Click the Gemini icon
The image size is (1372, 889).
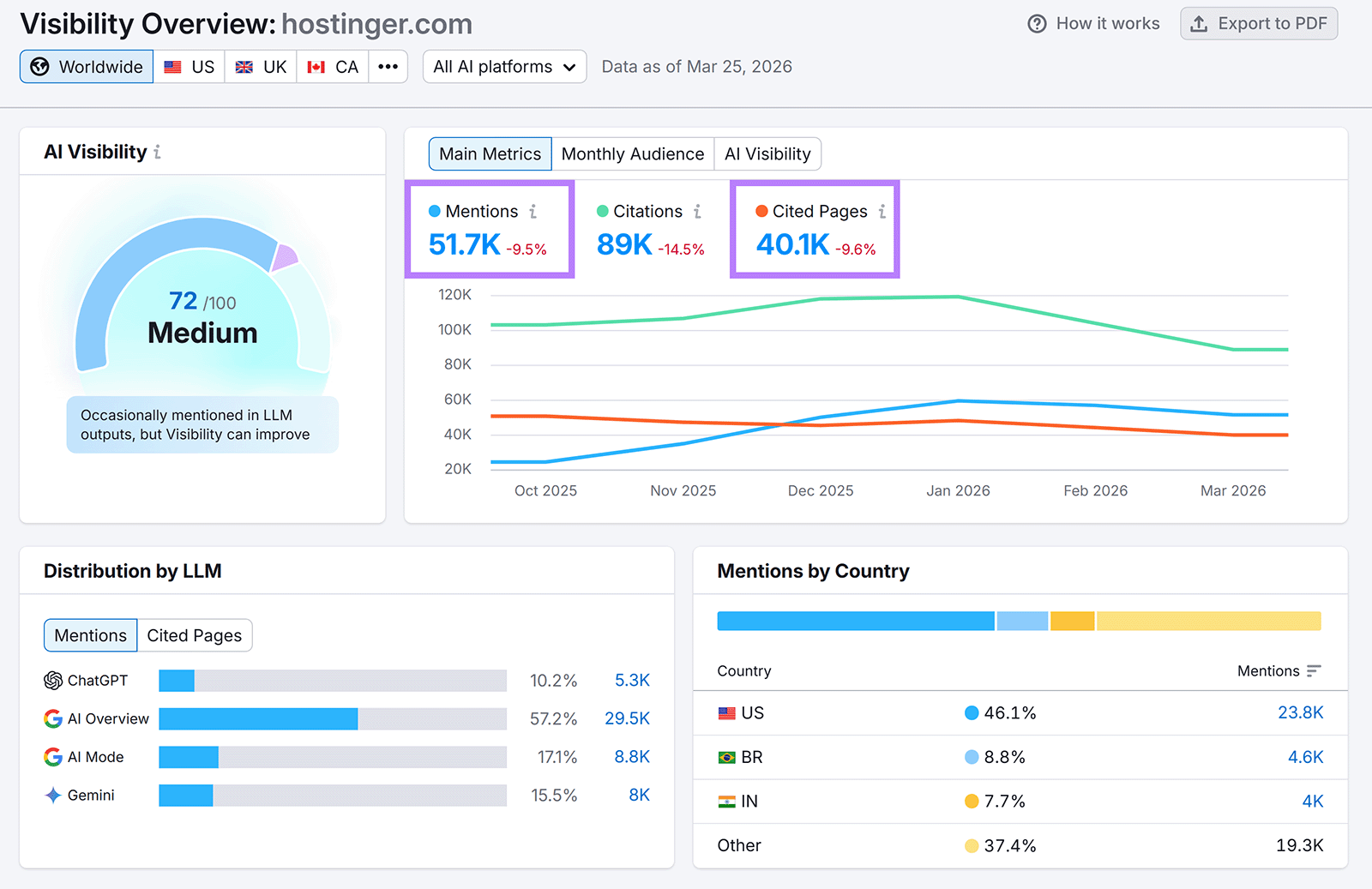pos(52,795)
